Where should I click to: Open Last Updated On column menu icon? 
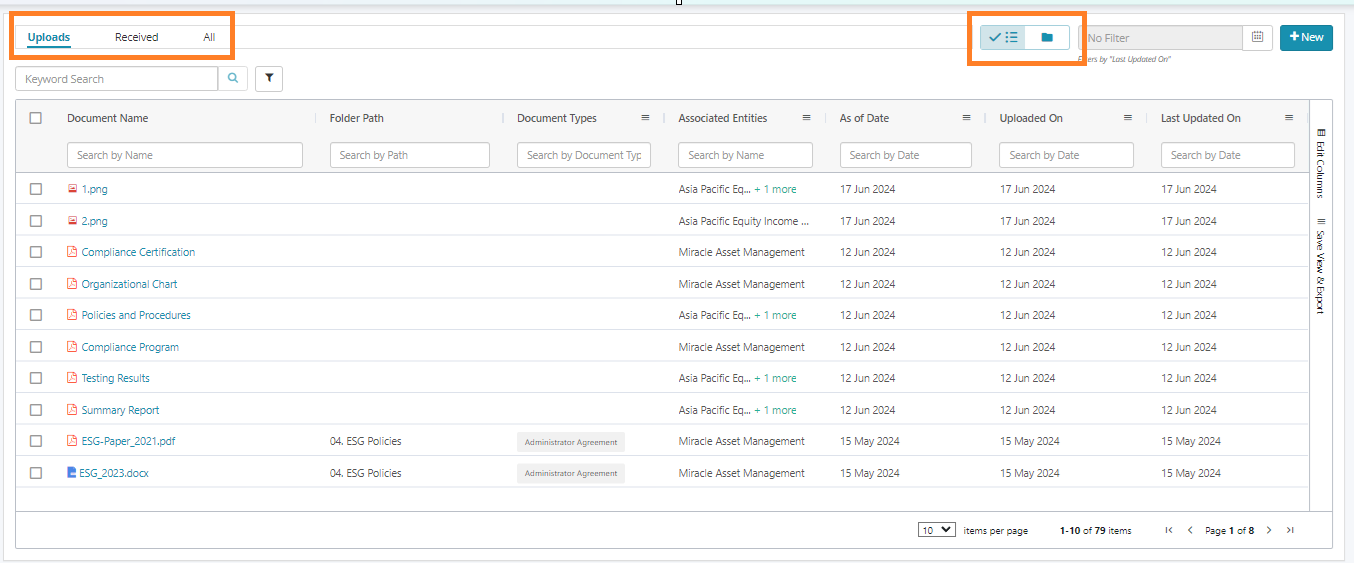(1288, 118)
